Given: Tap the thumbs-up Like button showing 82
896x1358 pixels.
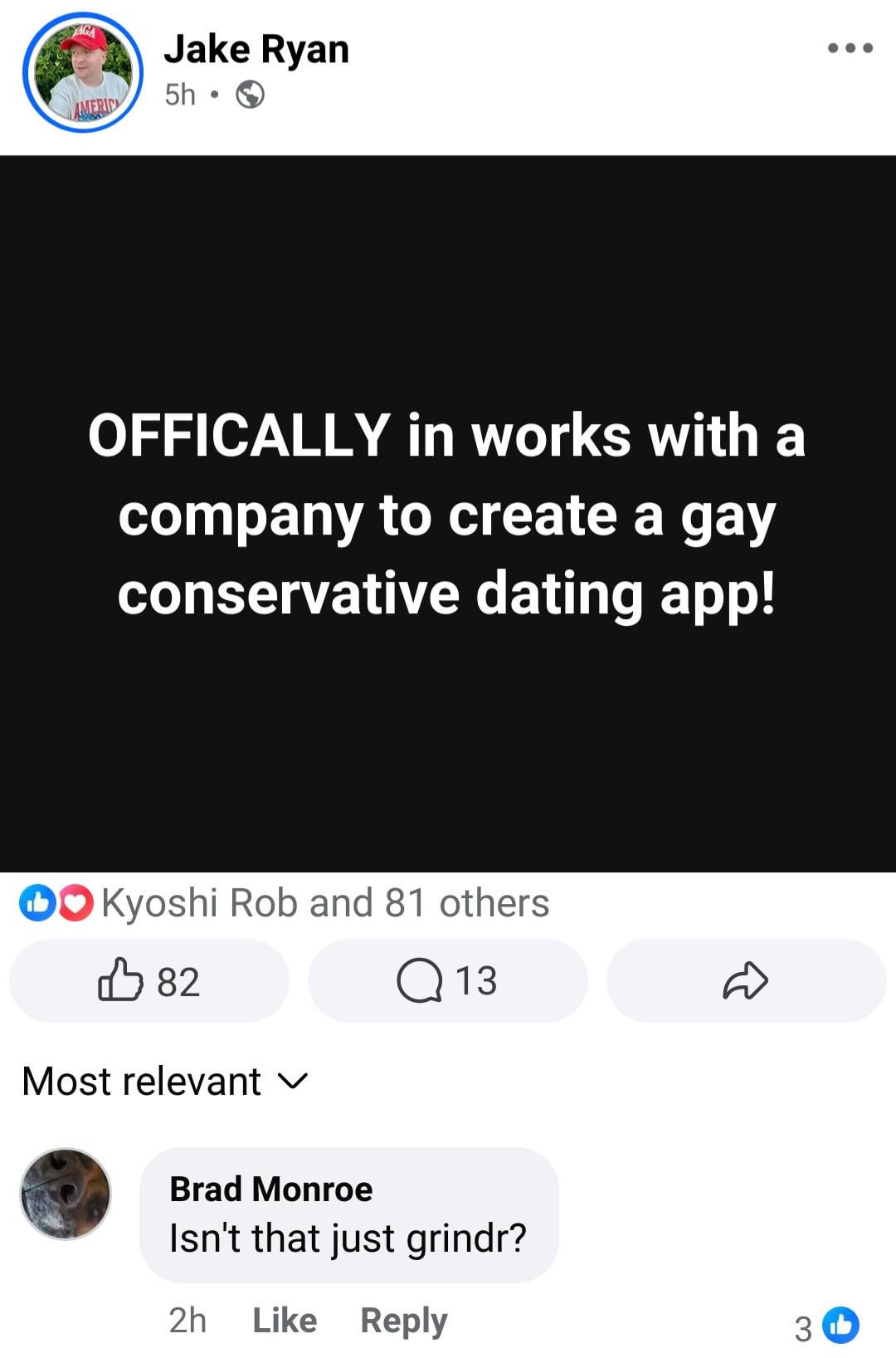Looking at the screenshot, I should click(149, 981).
